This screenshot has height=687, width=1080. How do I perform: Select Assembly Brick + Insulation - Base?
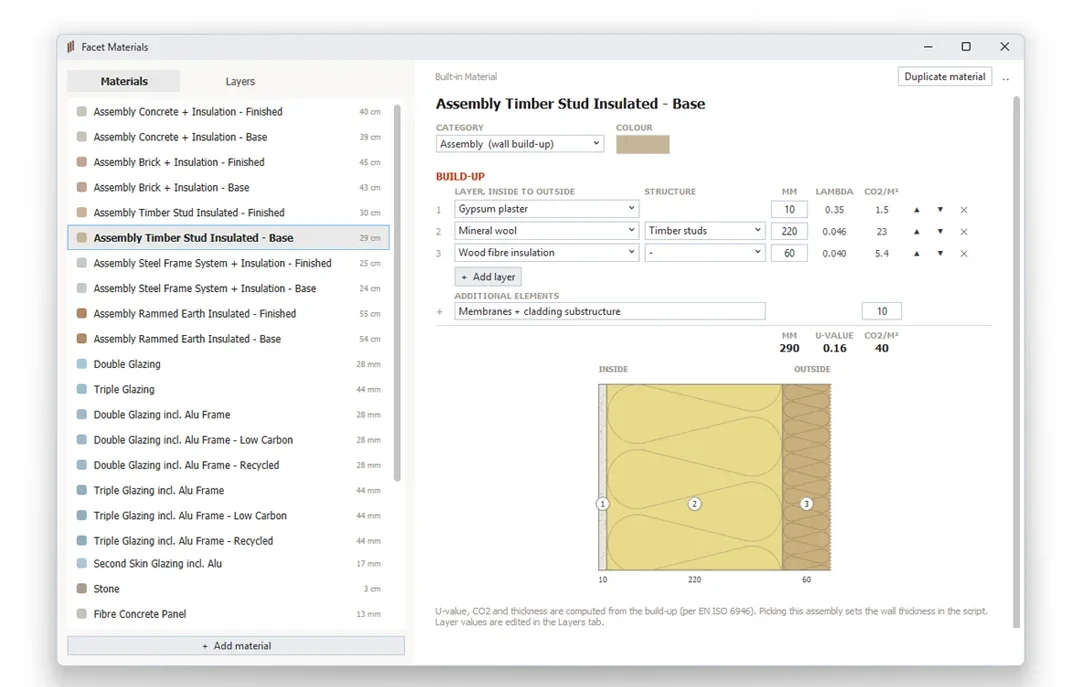pos(229,187)
